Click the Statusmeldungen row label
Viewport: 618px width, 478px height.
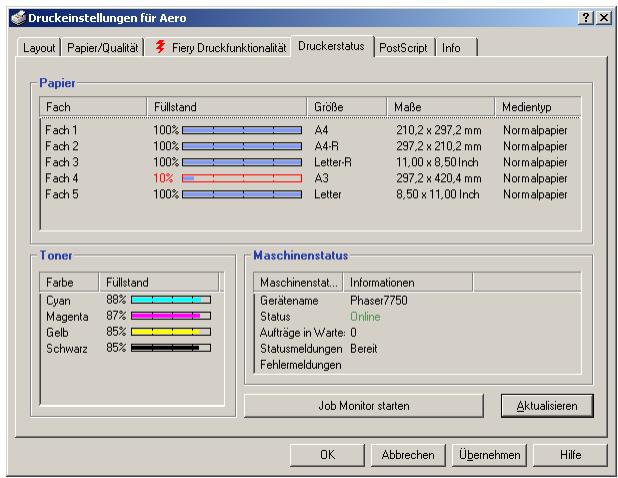pos(301,349)
